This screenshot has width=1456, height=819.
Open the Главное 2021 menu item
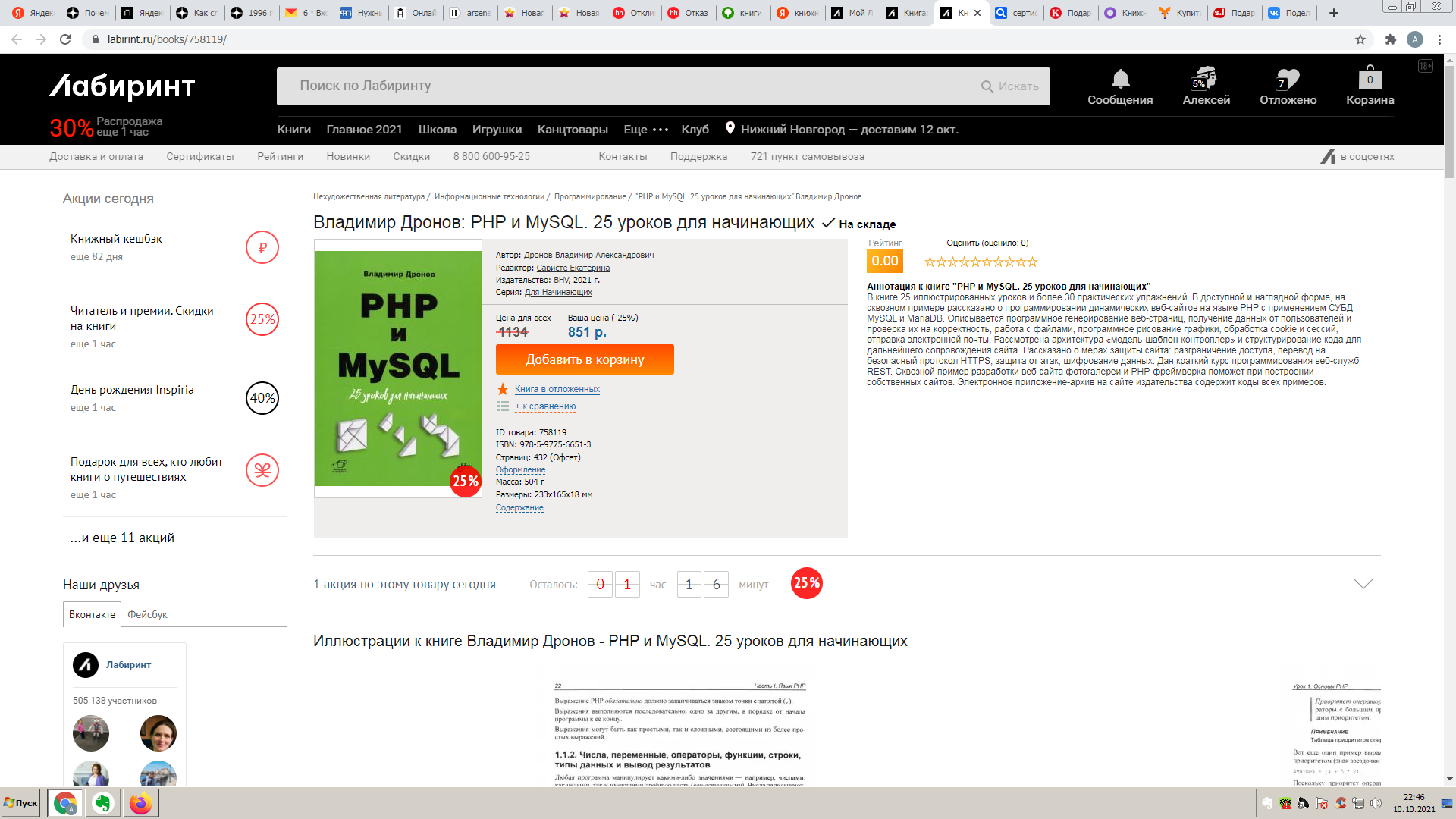(364, 130)
